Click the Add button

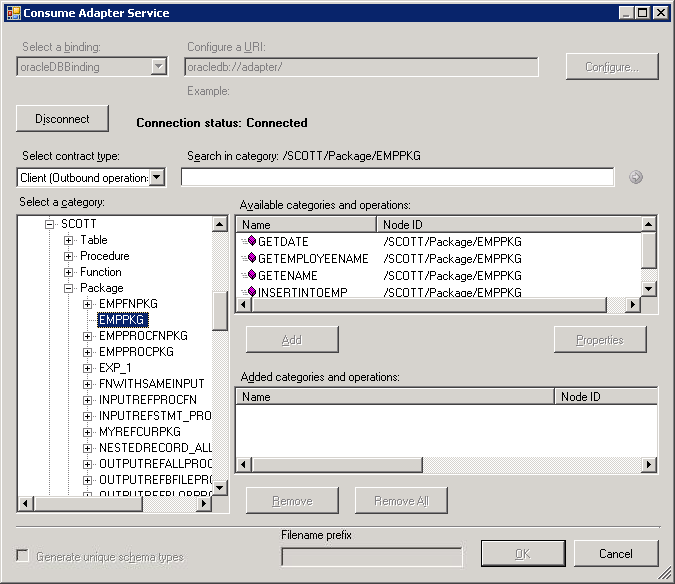click(x=292, y=340)
